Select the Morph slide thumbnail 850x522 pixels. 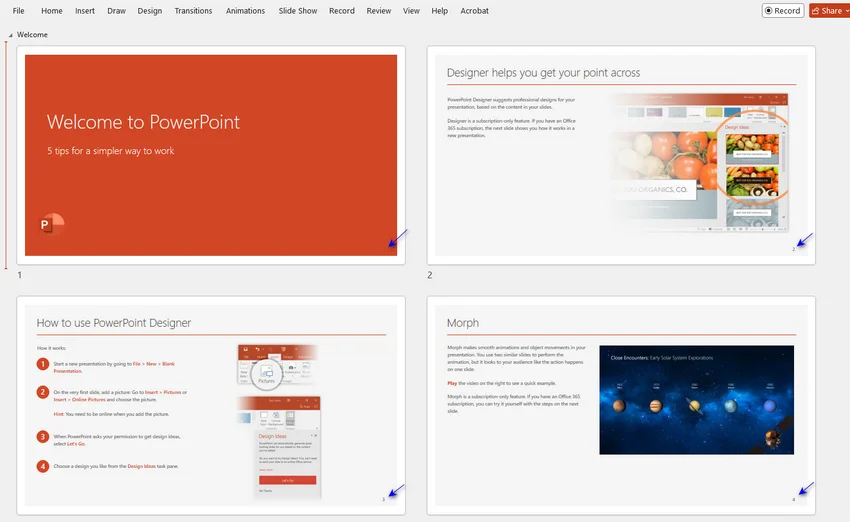tap(621, 405)
